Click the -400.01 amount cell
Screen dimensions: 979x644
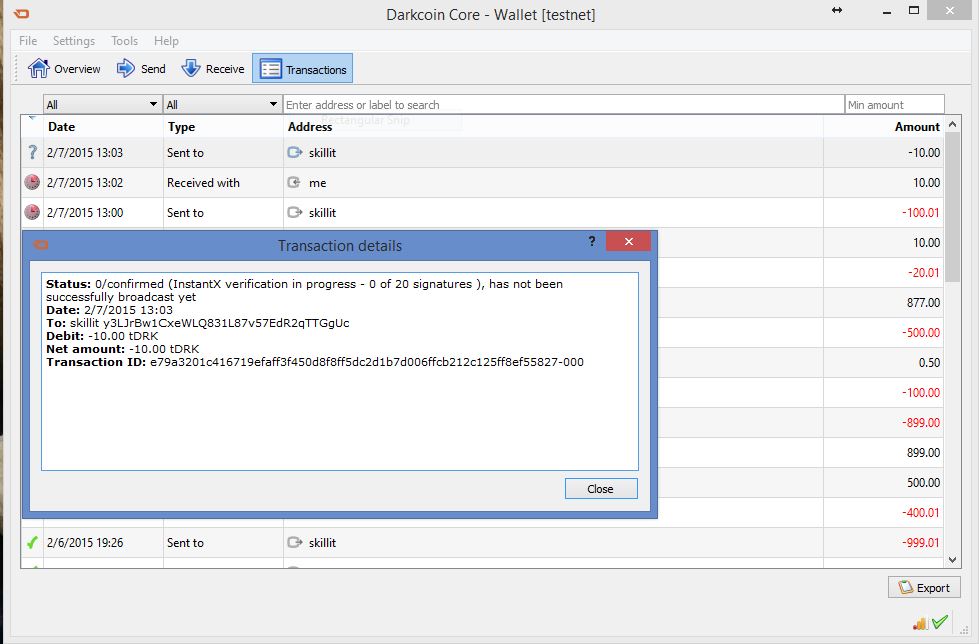point(883,512)
